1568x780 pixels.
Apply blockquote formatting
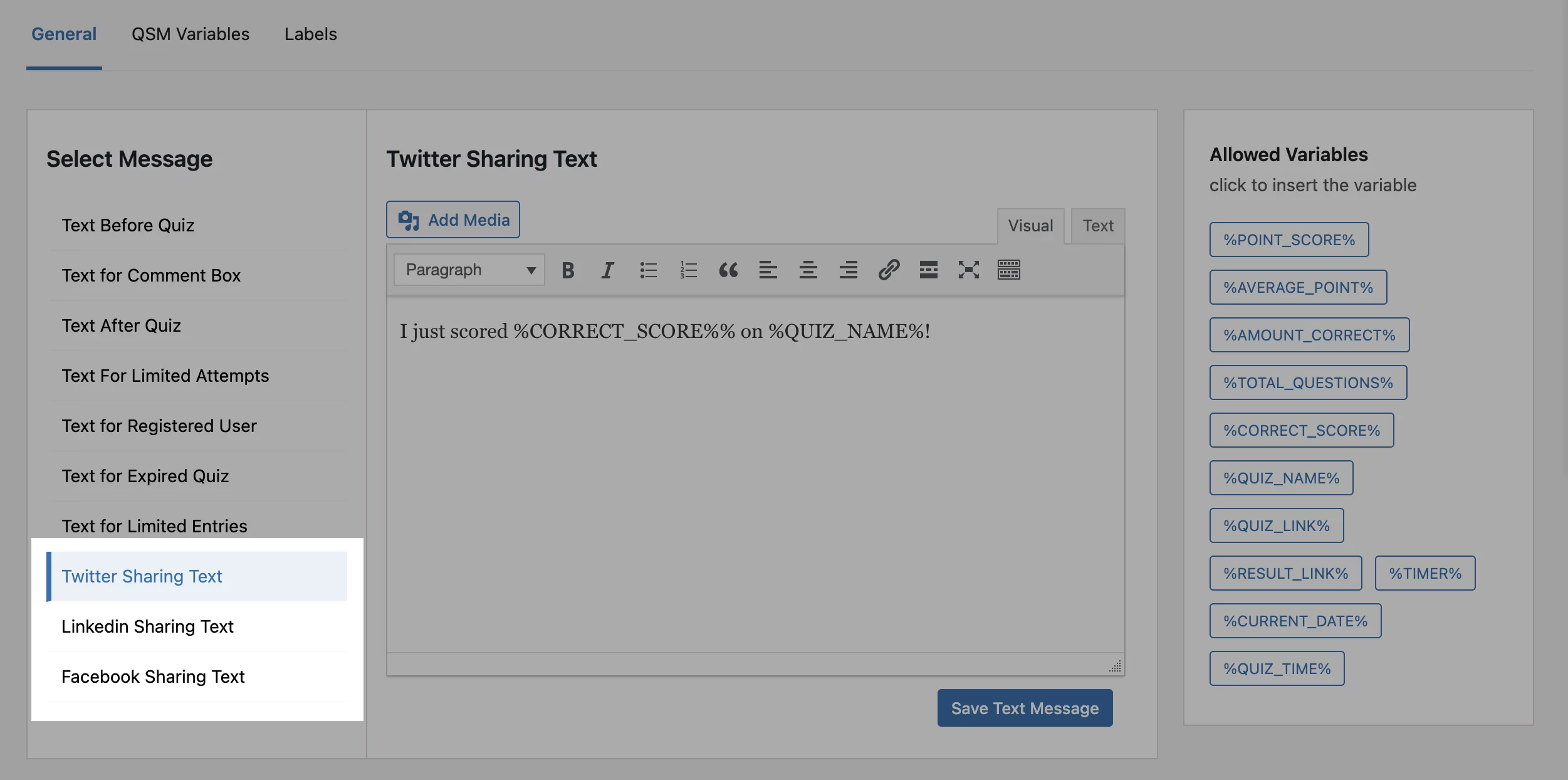(728, 270)
